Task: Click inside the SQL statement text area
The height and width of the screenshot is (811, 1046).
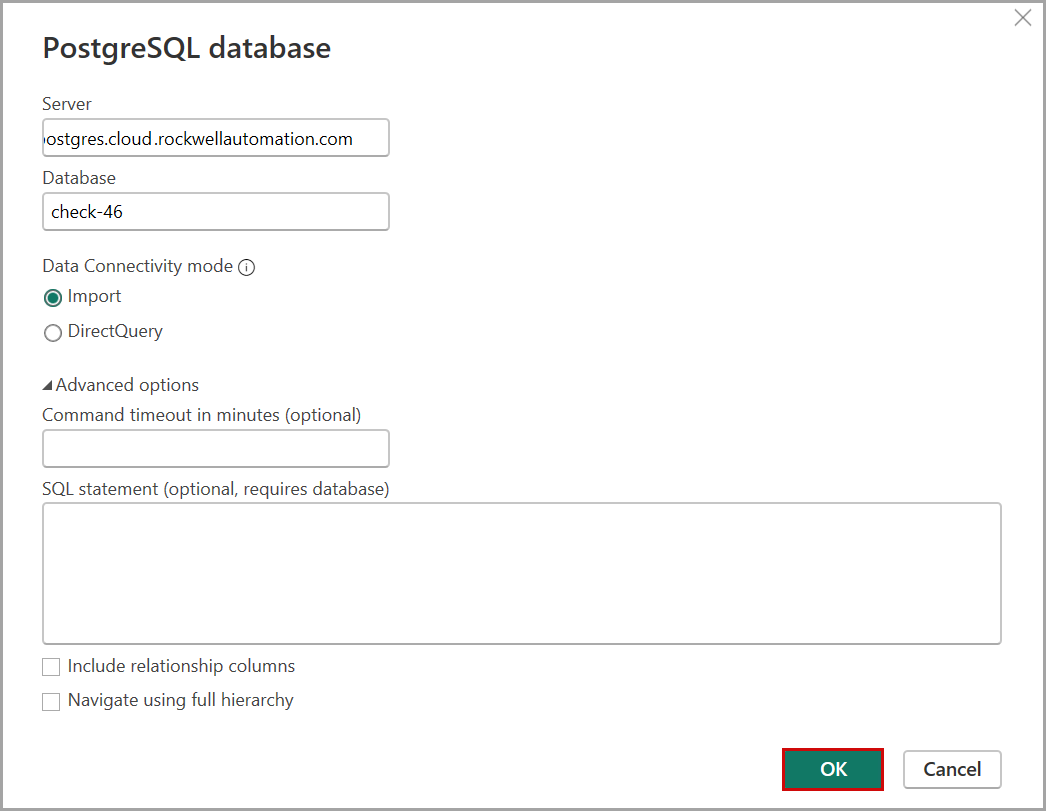Action: point(521,573)
